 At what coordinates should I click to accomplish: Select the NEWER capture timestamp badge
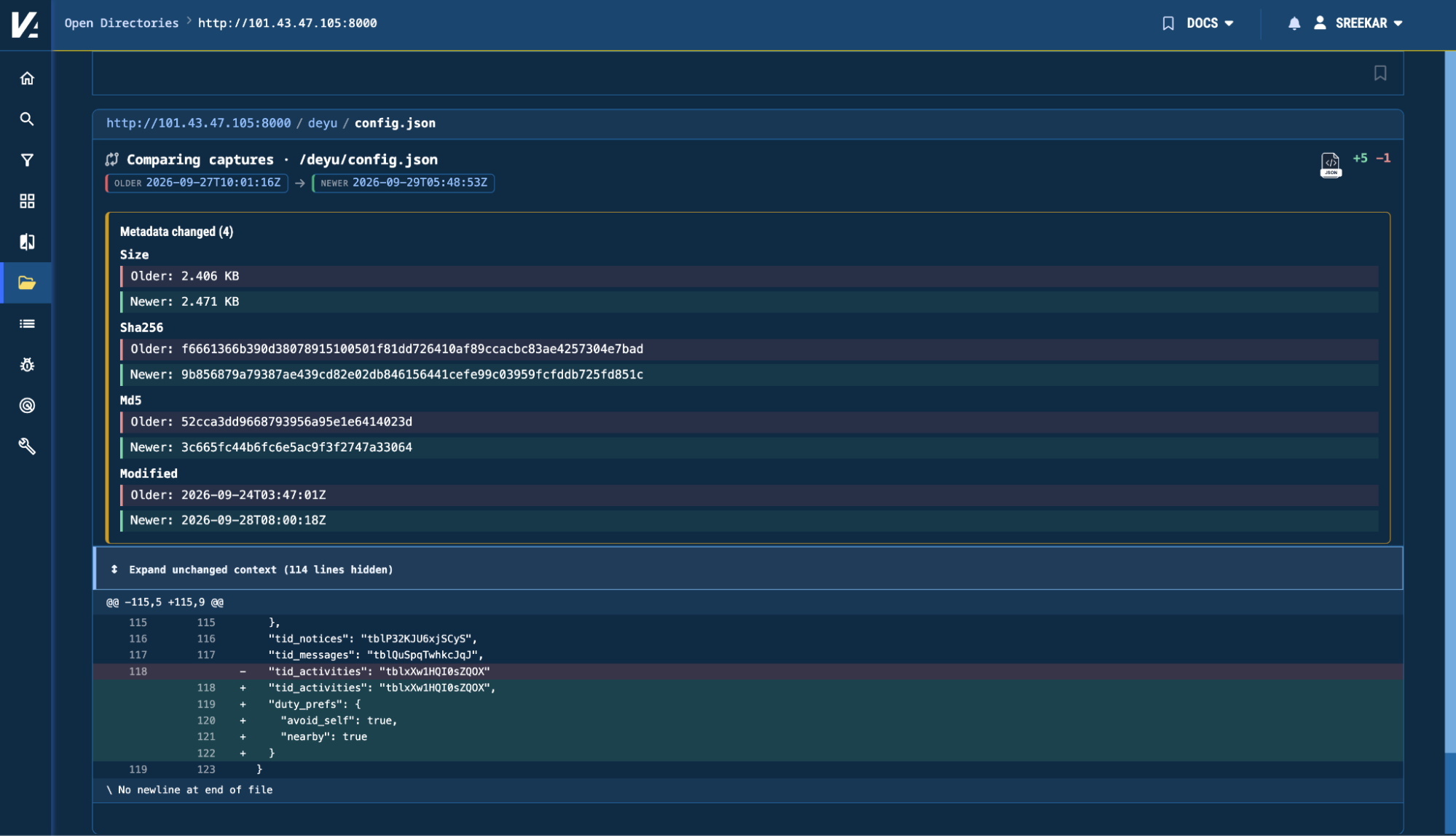click(404, 183)
